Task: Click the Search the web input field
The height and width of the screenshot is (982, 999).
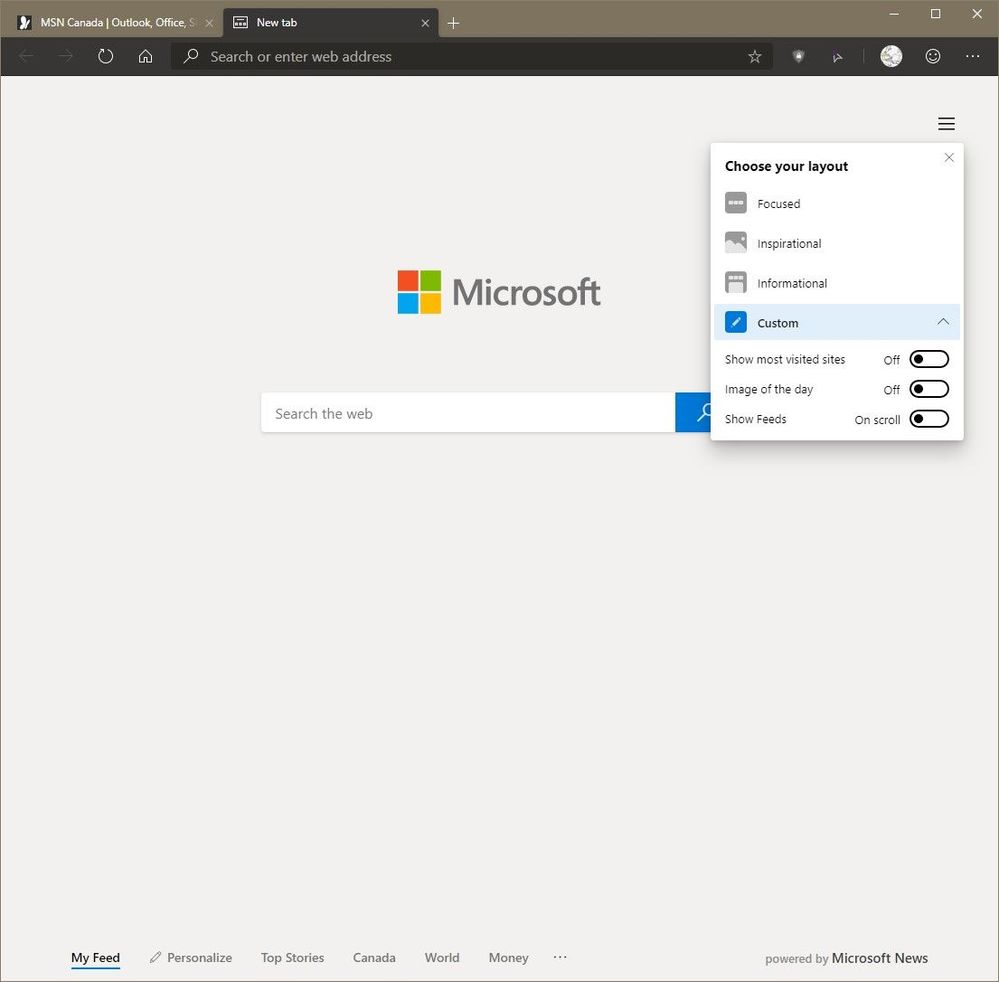Action: pos(468,413)
